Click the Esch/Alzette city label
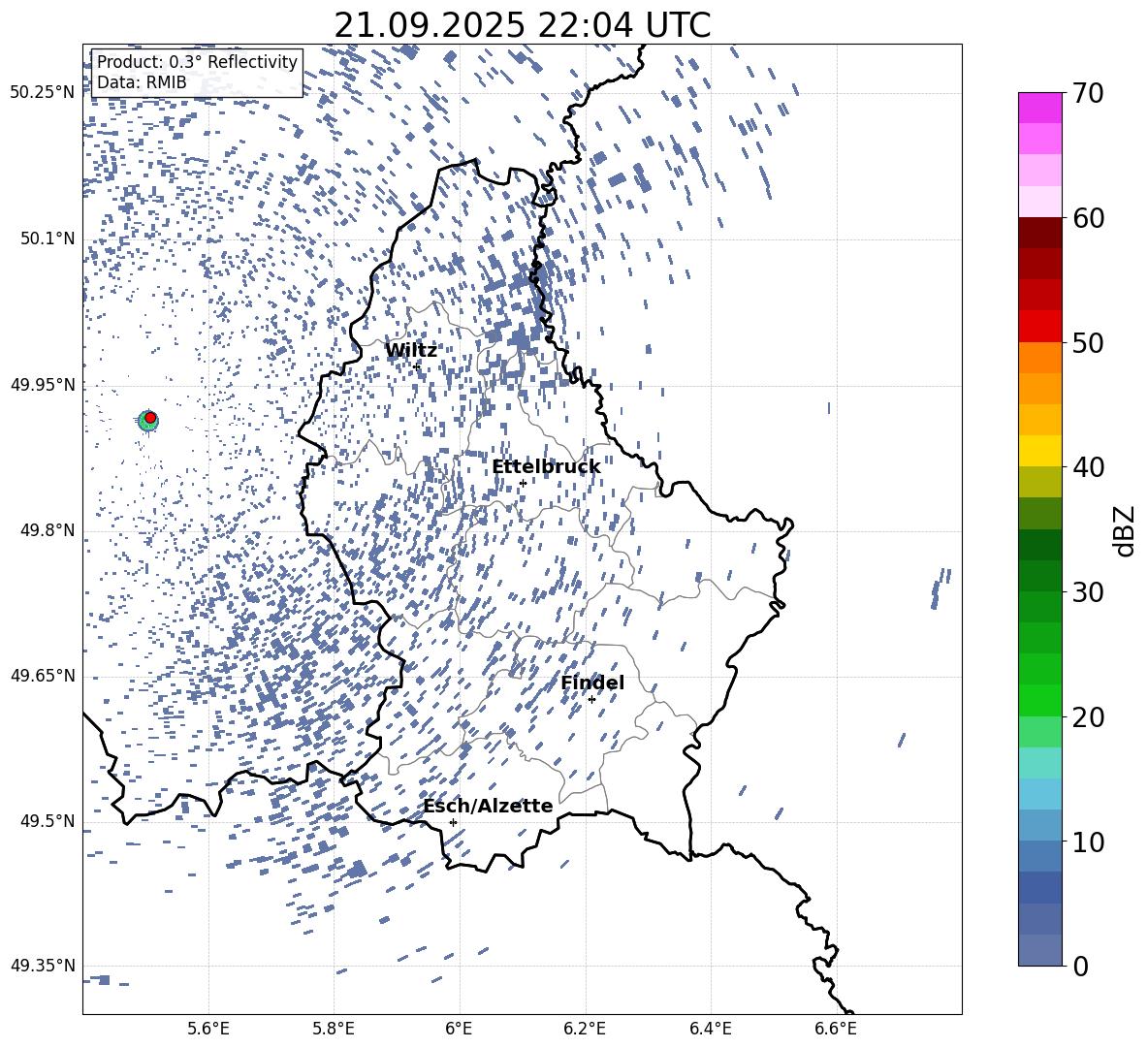This screenshot has height=1048, width=1148. (x=488, y=806)
